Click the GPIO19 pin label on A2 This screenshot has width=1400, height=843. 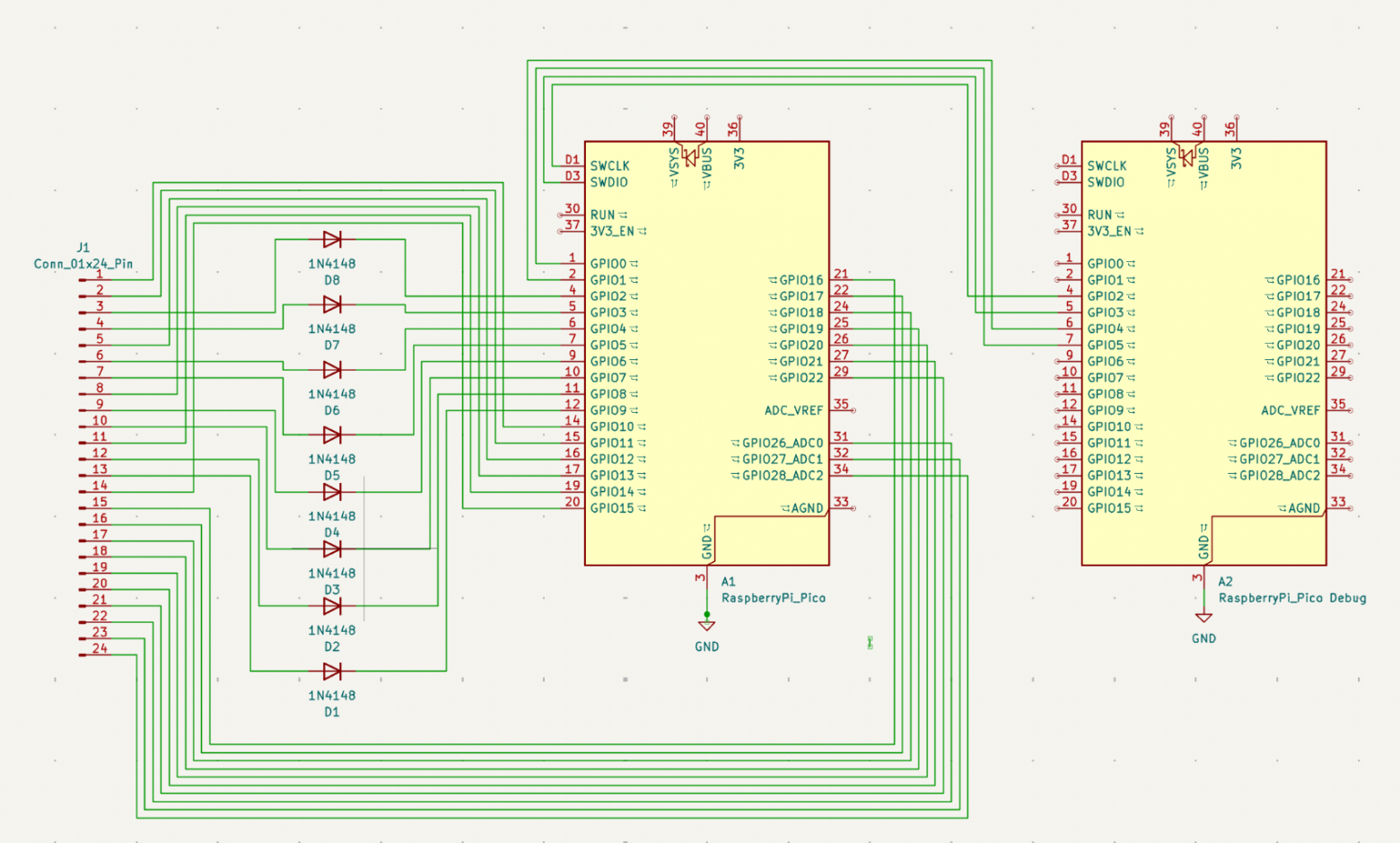1299,329
